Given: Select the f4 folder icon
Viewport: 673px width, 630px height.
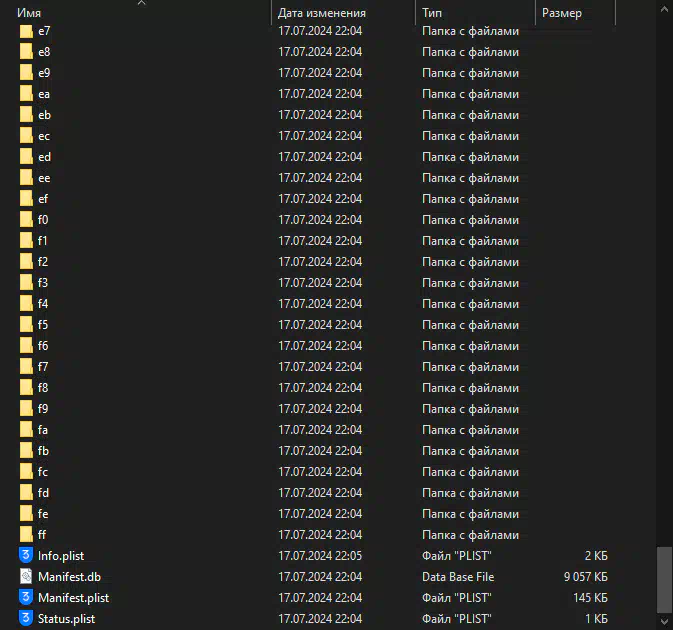Looking at the screenshot, I should (x=26, y=304).
